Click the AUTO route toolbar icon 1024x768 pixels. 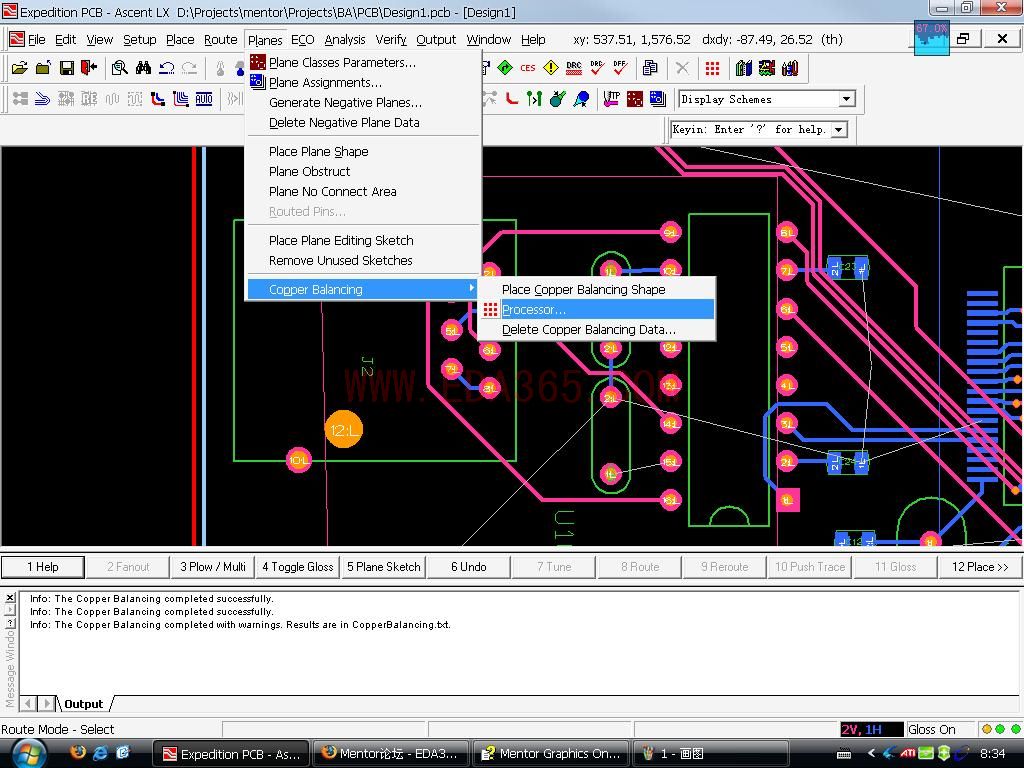tap(204, 99)
